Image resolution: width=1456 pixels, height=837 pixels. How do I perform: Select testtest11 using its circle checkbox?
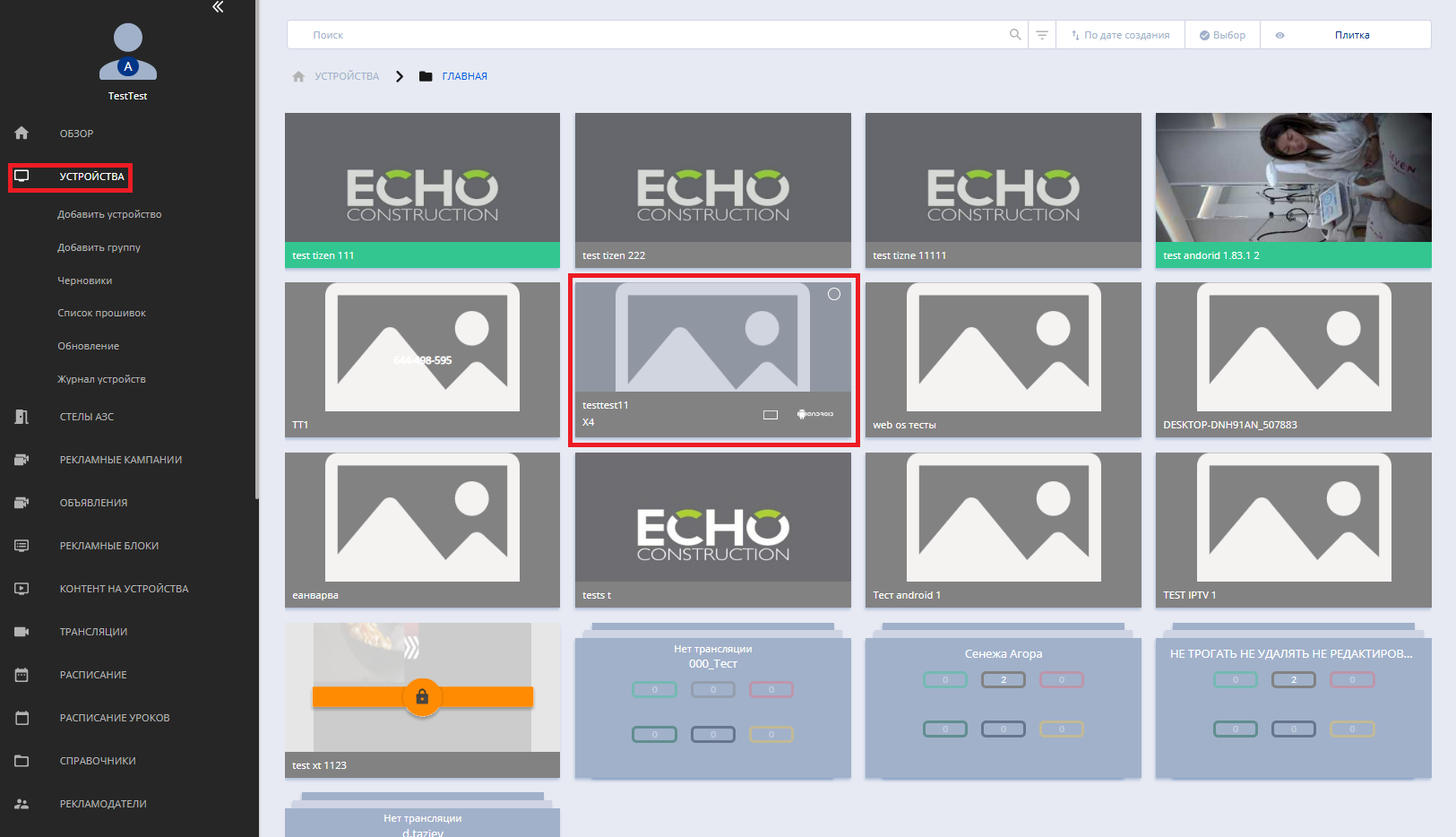(834, 294)
